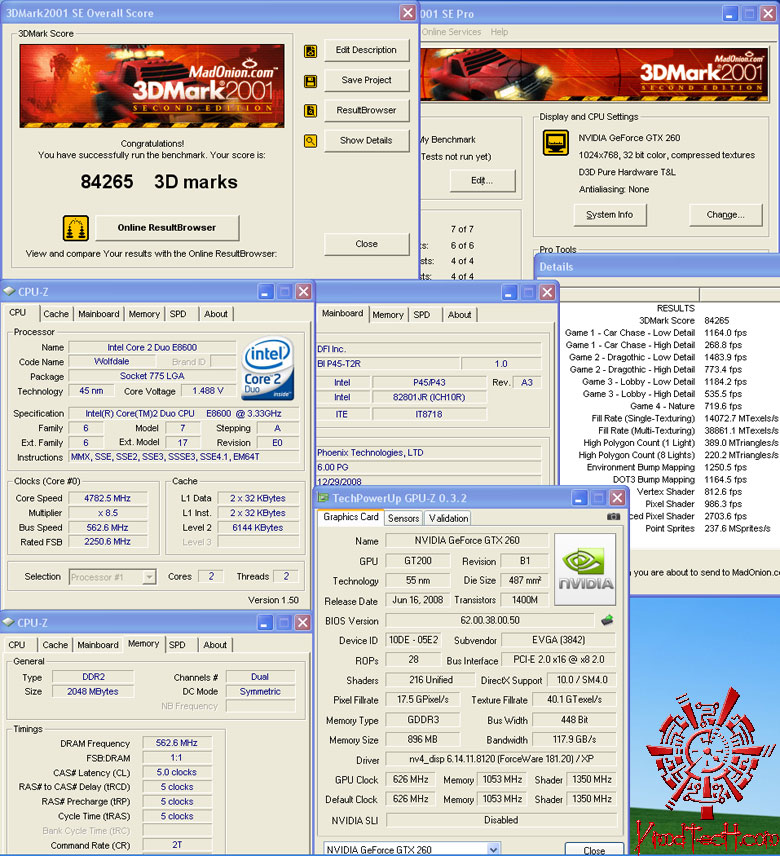Click the Core Voltage 1.488 V value

point(207,391)
